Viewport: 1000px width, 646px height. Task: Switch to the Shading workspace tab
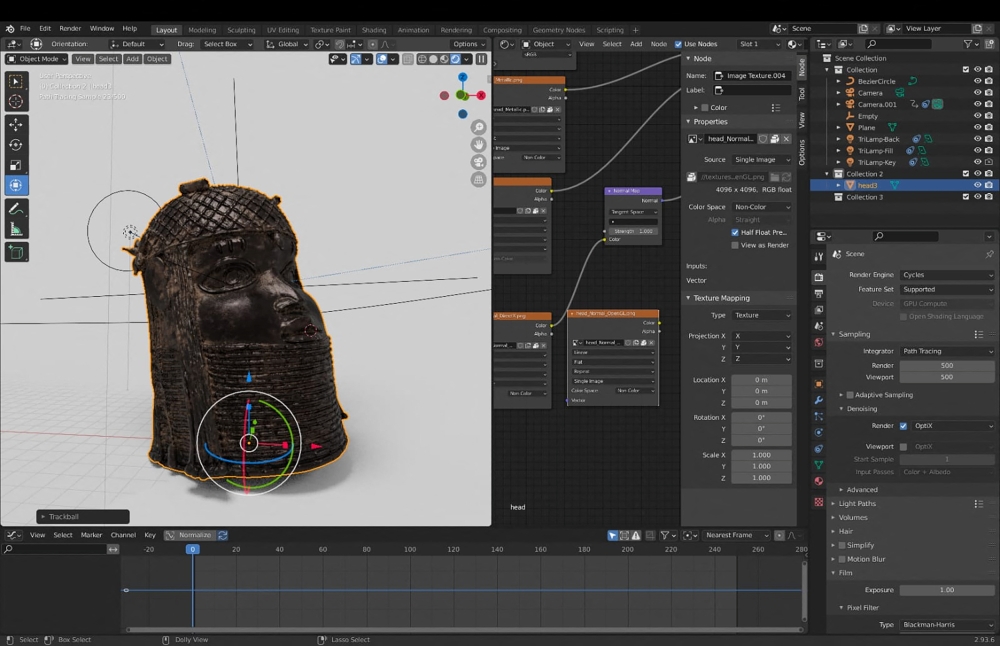(373, 29)
